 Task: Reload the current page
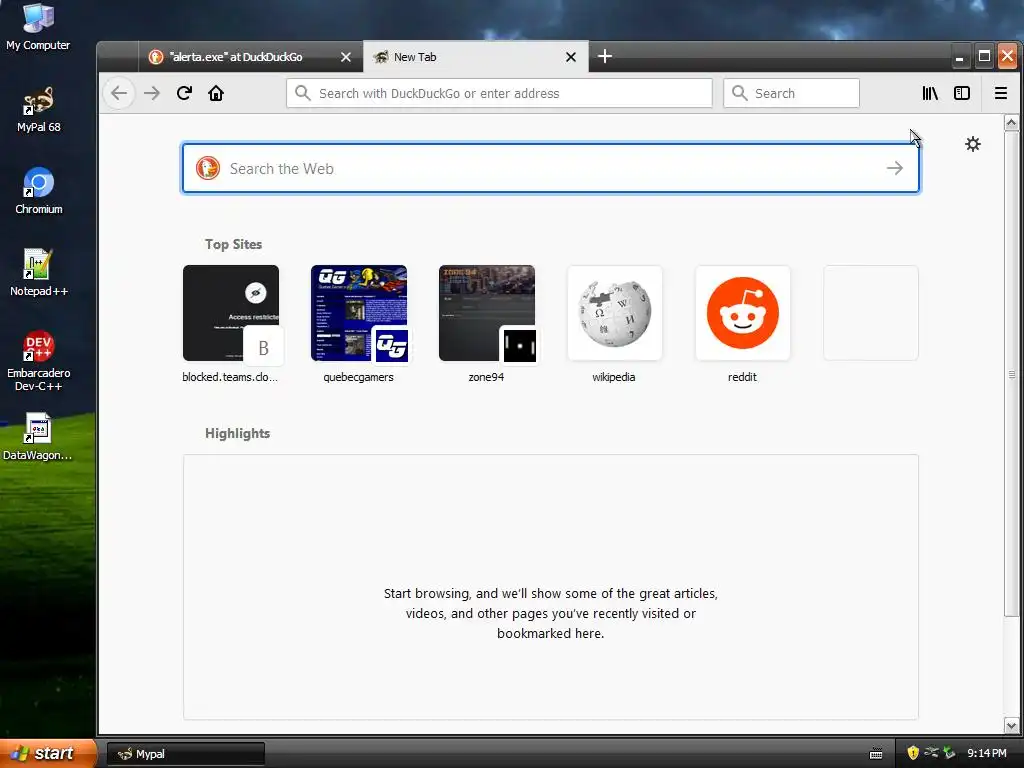tap(184, 93)
